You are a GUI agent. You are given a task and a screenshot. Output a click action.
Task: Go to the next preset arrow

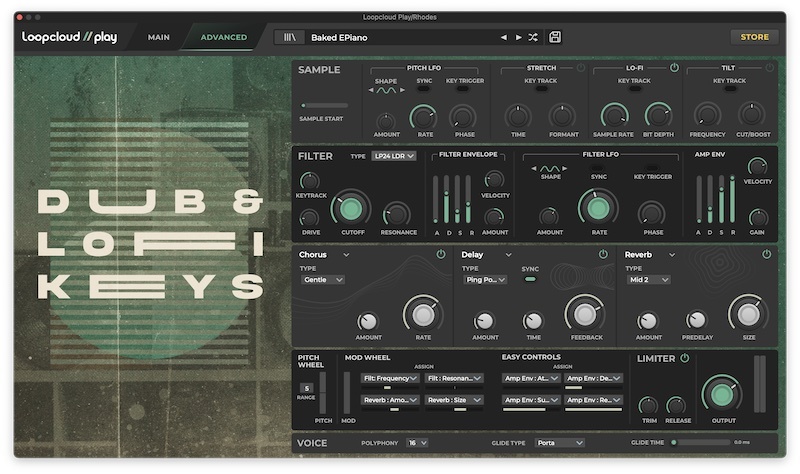(x=518, y=38)
